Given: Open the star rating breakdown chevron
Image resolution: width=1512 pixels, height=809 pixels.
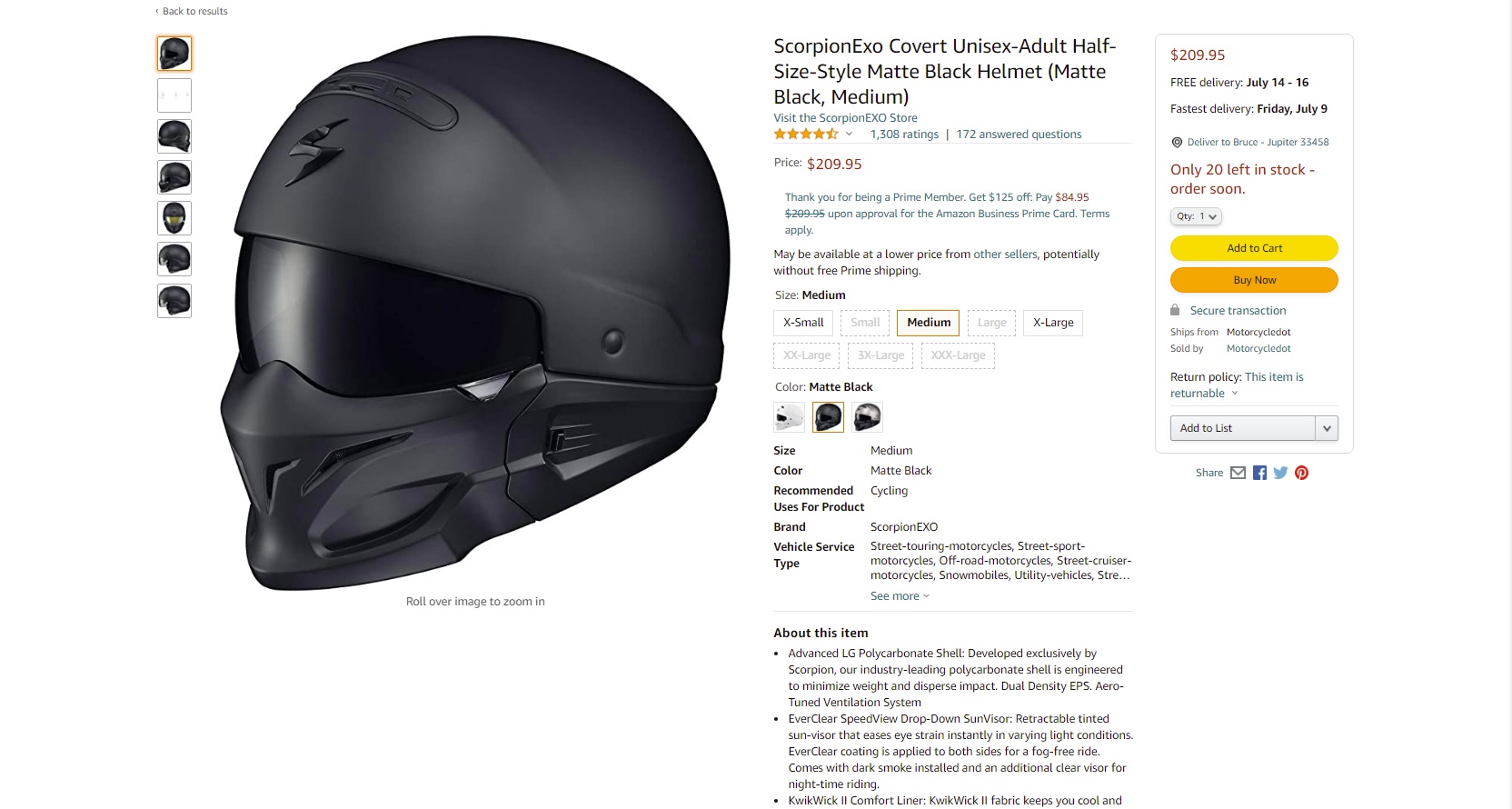Looking at the screenshot, I should [849, 135].
